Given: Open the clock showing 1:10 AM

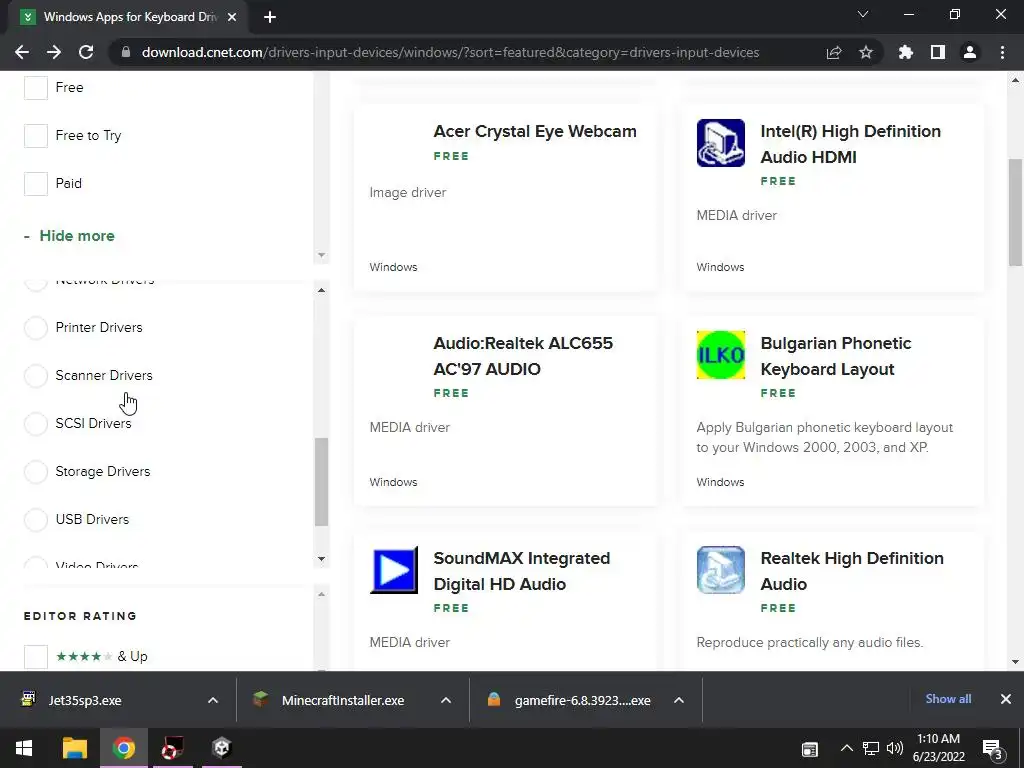Looking at the screenshot, I should 938,748.
